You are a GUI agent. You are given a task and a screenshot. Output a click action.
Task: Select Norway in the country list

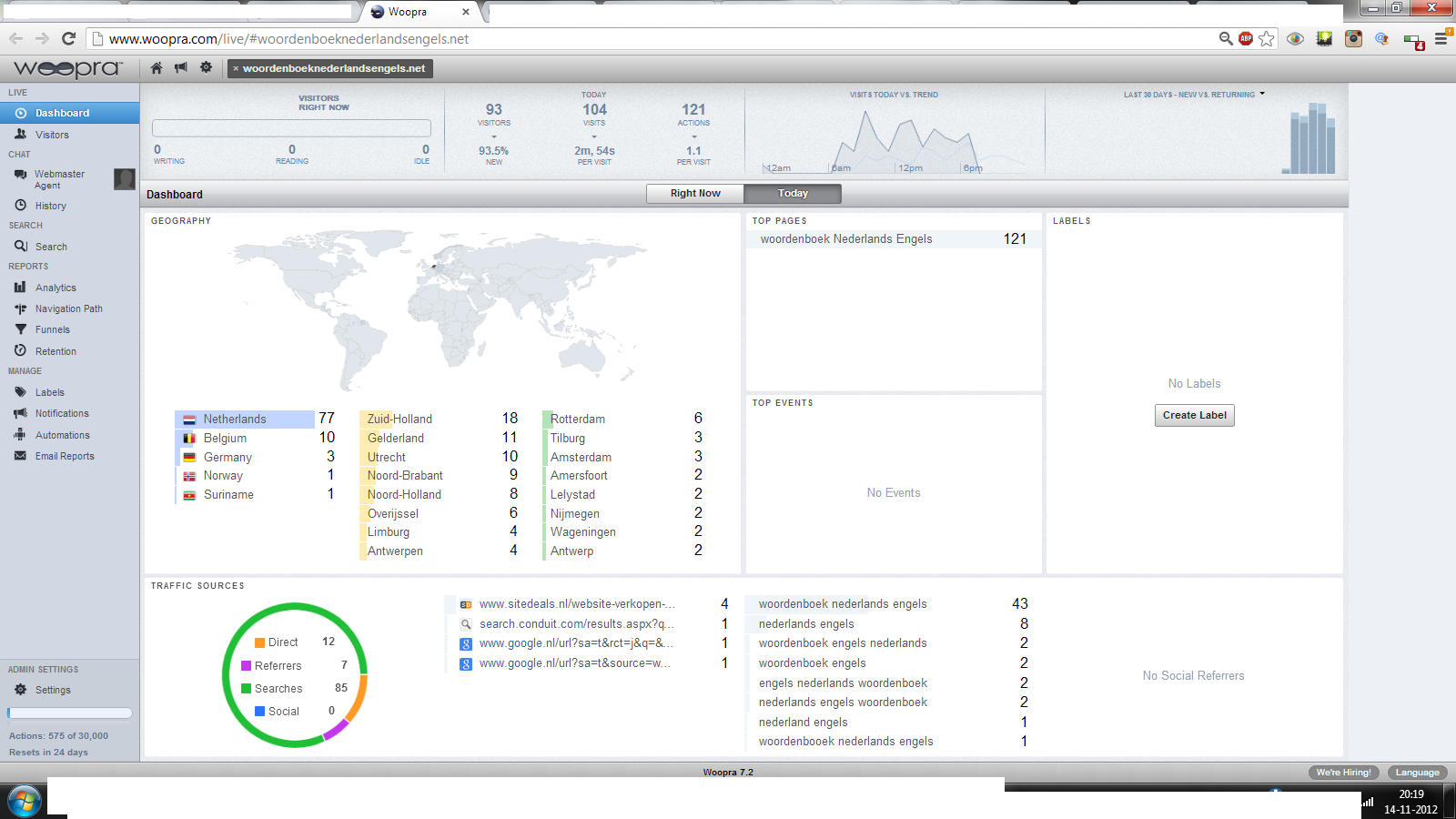(x=258, y=475)
